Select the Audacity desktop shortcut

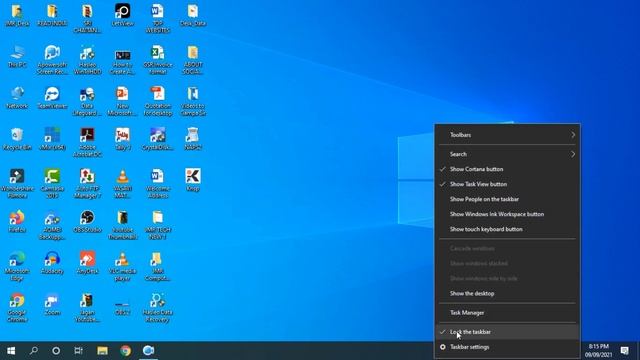click(x=52, y=263)
